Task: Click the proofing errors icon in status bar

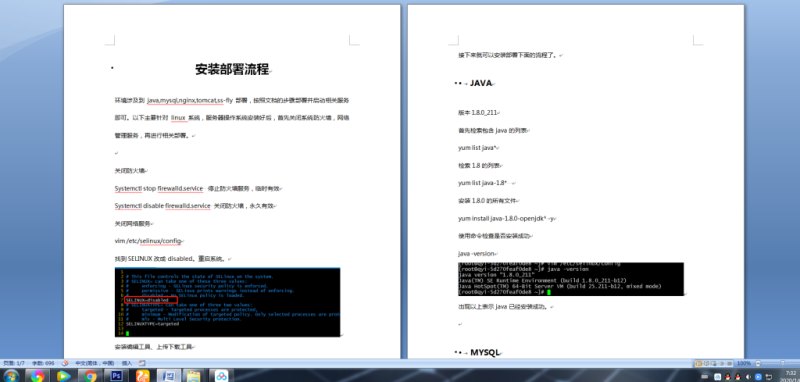Action: point(65,363)
